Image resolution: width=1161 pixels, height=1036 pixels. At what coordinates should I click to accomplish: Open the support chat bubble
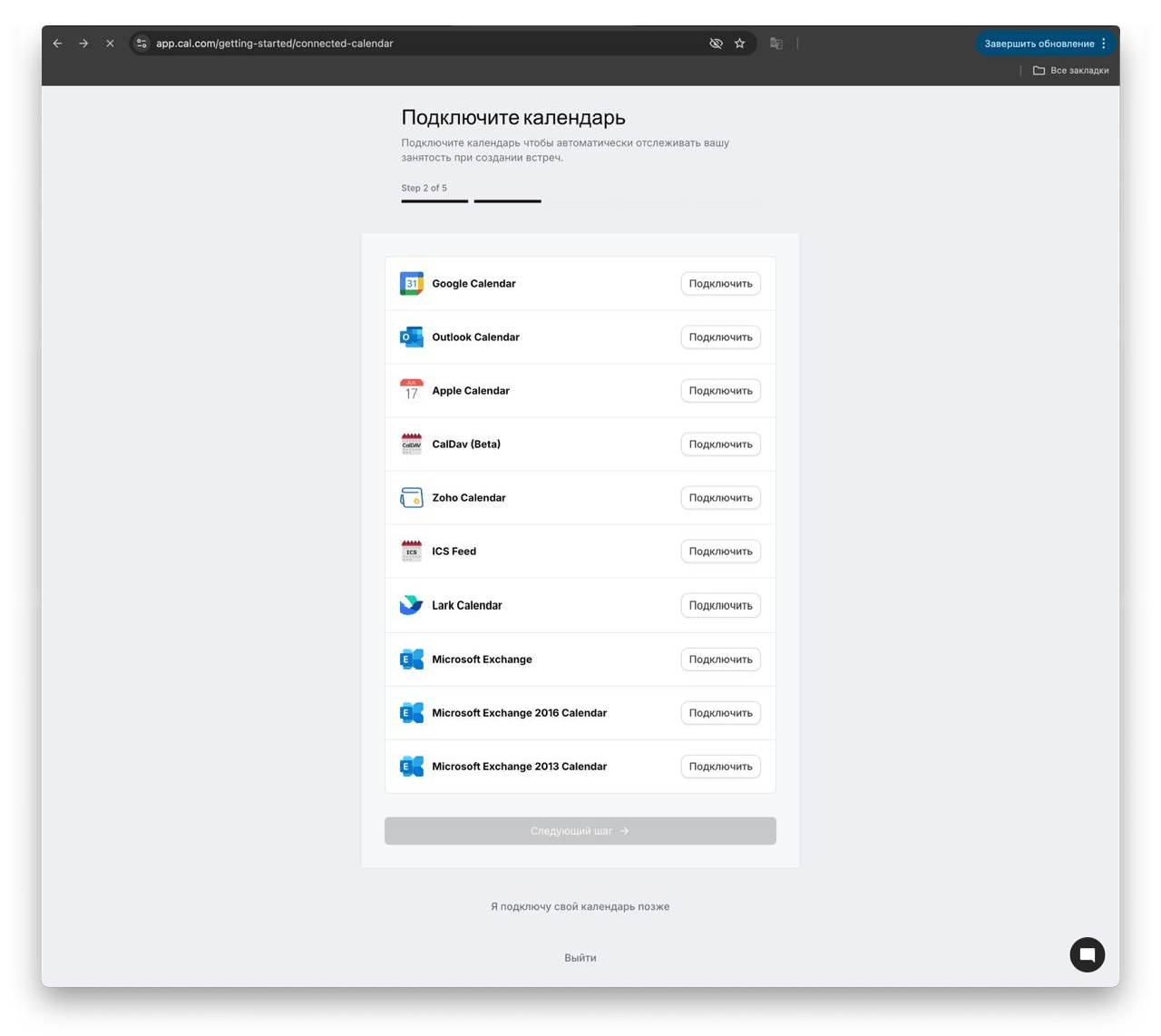[1087, 954]
